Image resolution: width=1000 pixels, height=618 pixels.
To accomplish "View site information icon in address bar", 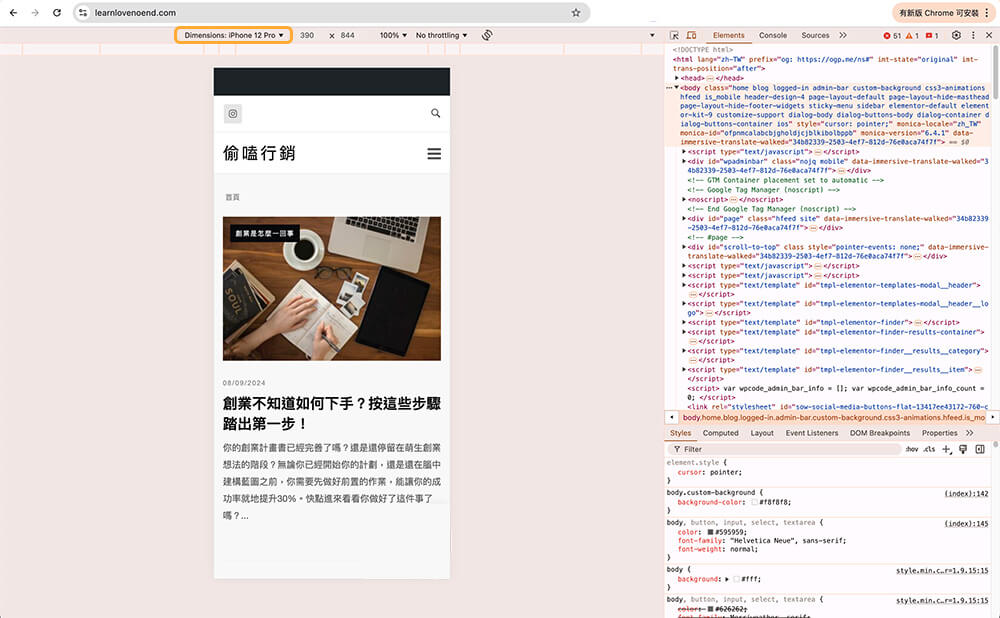I will tap(83, 13).
